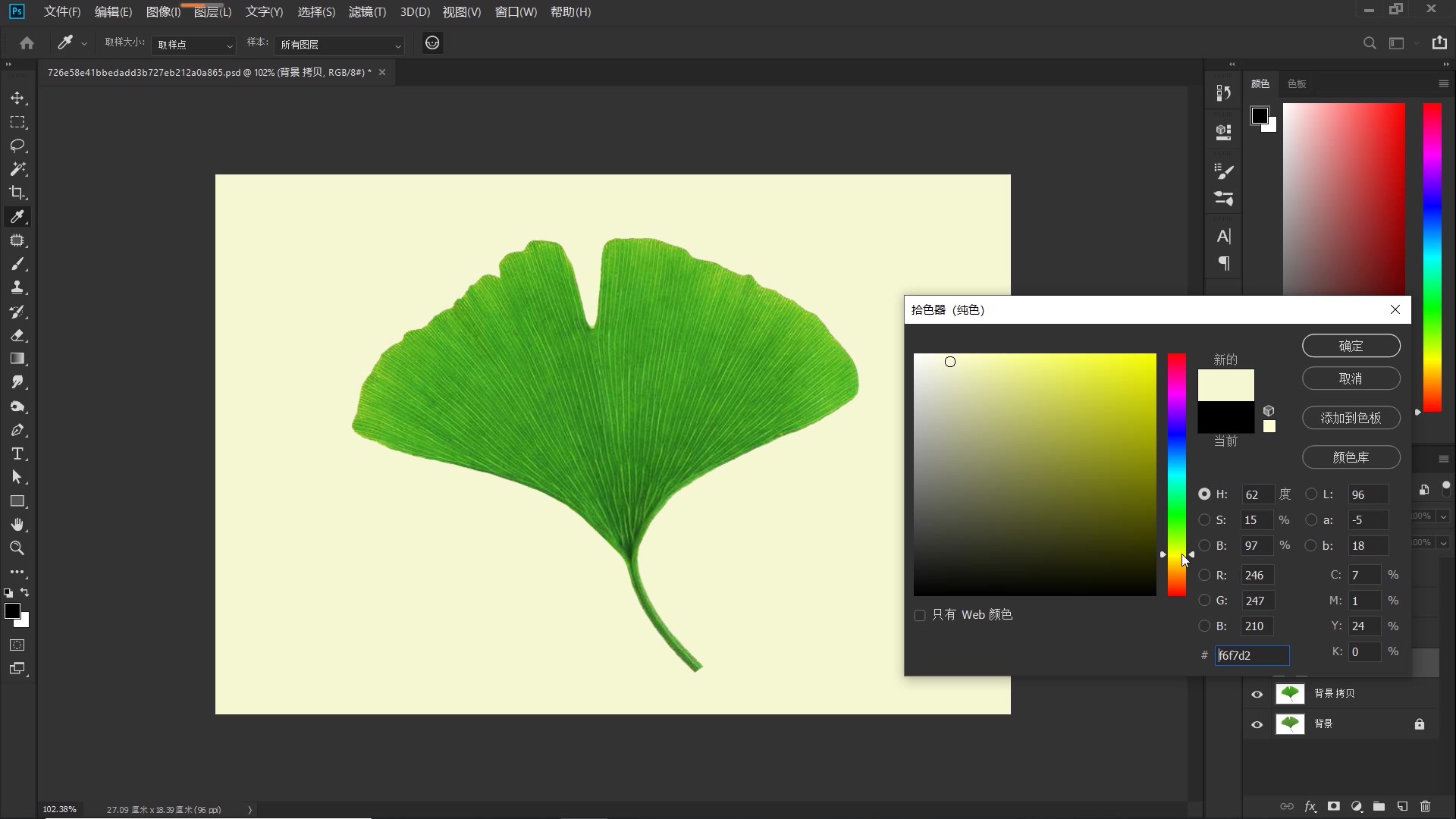Click the 确定 button
This screenshot has width=1456, height=819.
pos(1351,346)
